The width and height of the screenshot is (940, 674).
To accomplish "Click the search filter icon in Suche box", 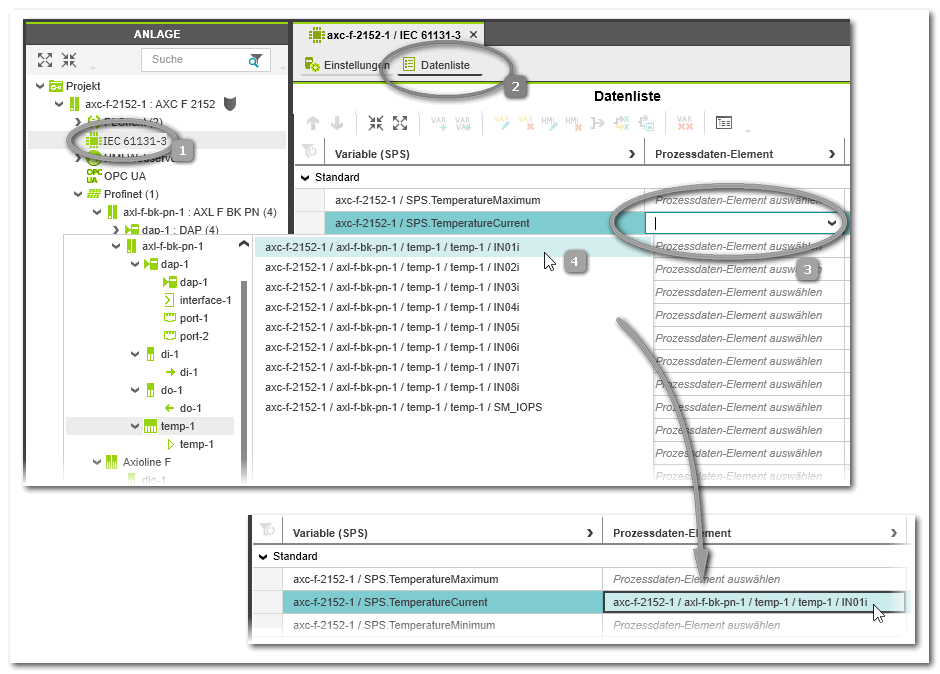I will (x=256, y=60).
